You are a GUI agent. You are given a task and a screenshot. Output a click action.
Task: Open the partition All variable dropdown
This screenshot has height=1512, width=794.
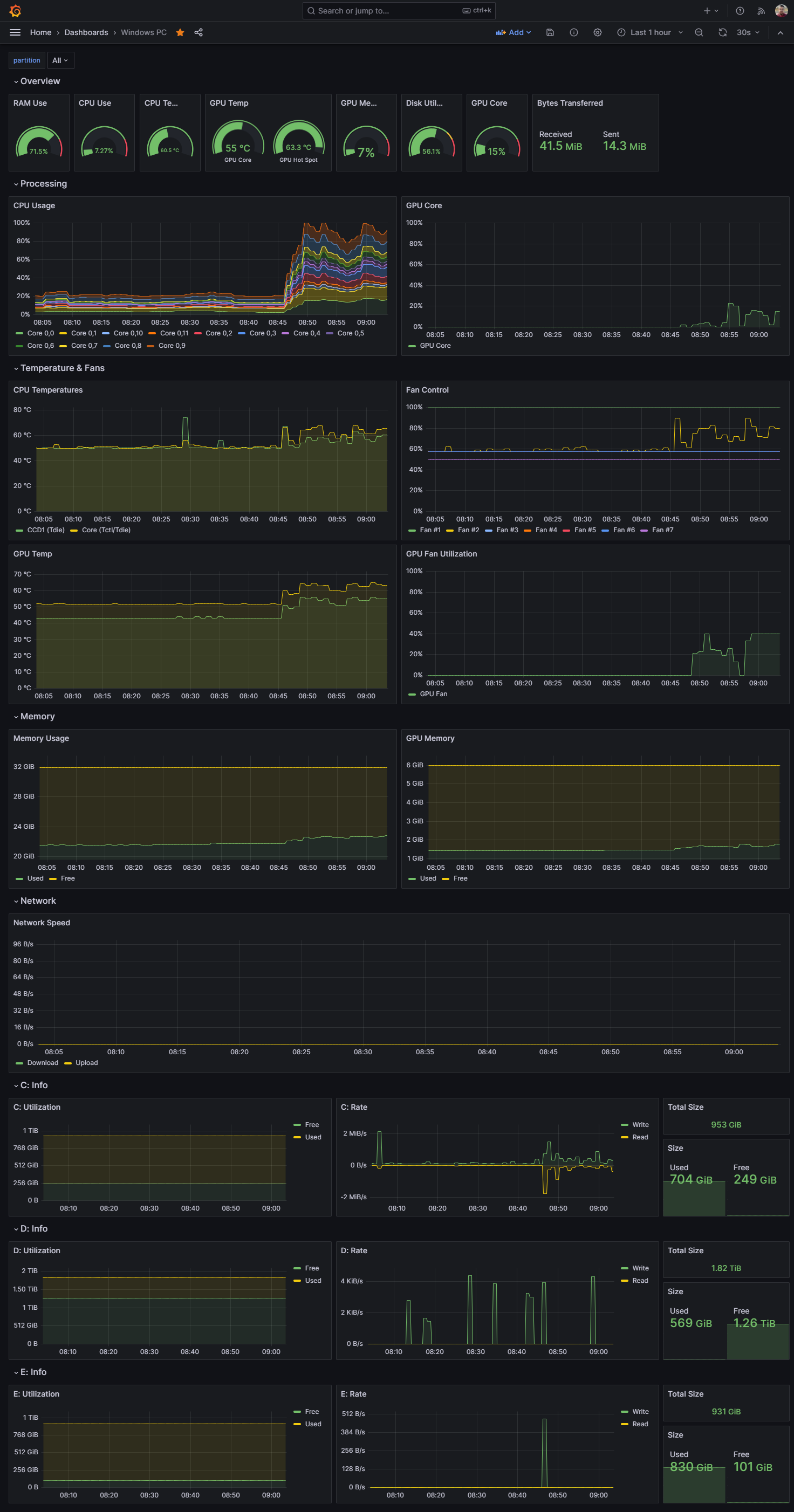pos(60,60)
